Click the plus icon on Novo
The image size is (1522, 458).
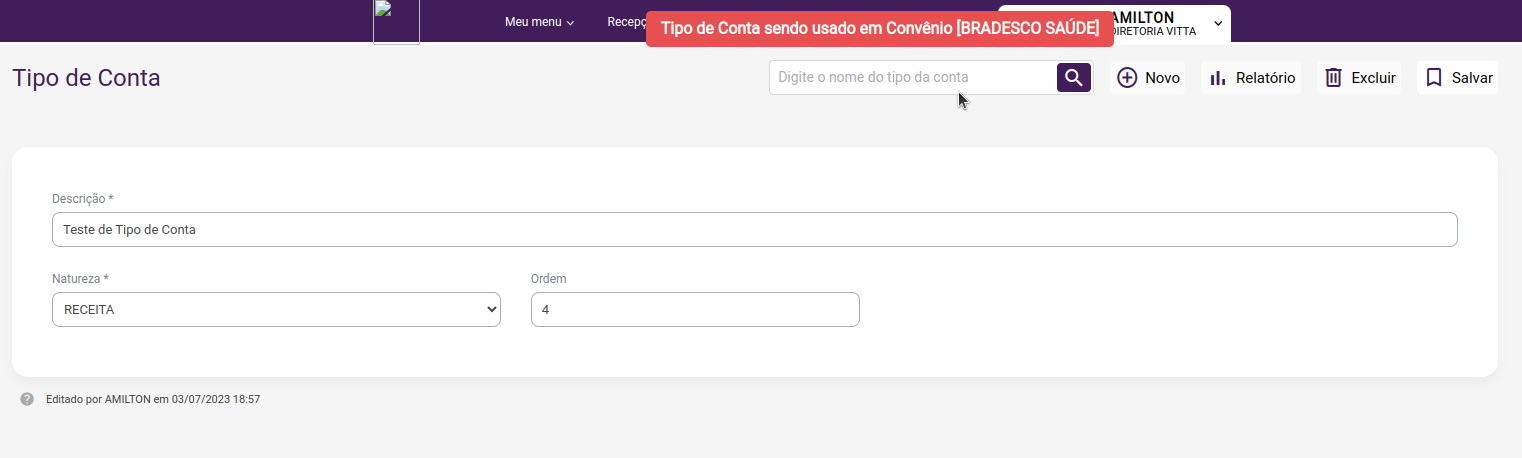click(1127, 78)
